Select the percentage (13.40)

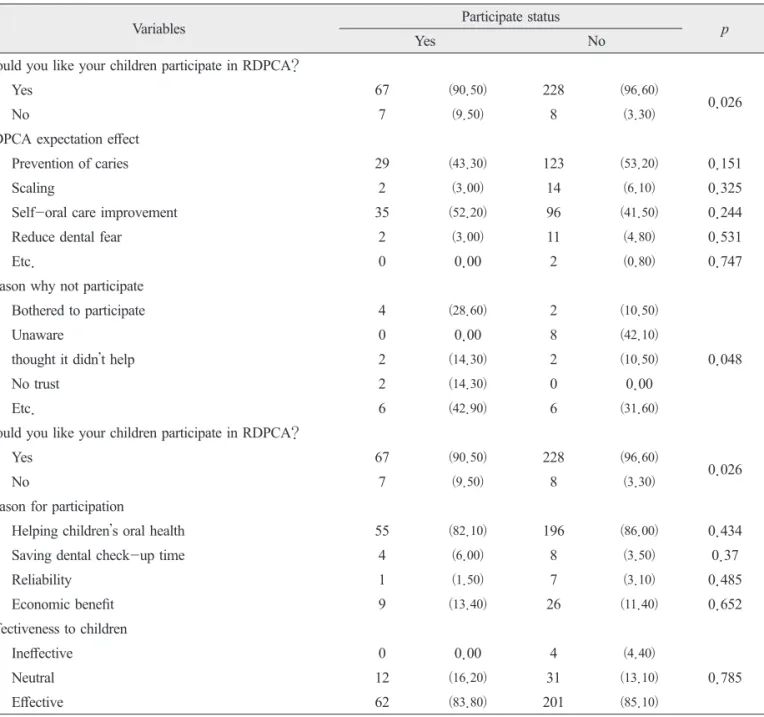pos(468,604)
